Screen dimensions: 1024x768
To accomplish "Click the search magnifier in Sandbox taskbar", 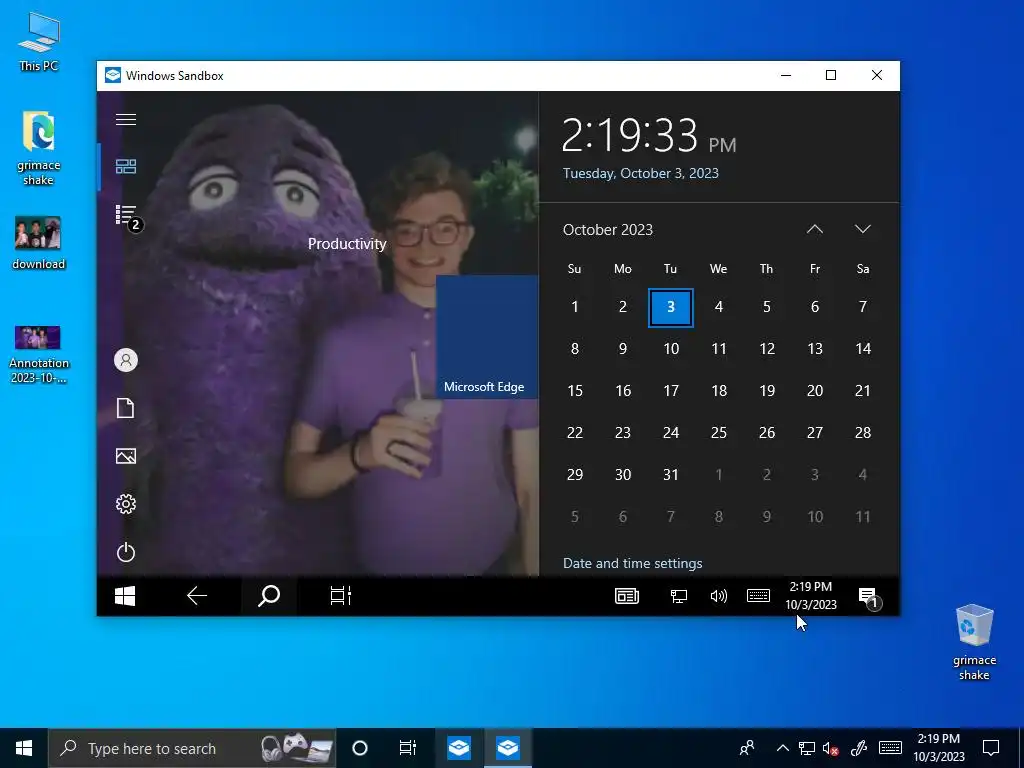I will click(268, 596).
